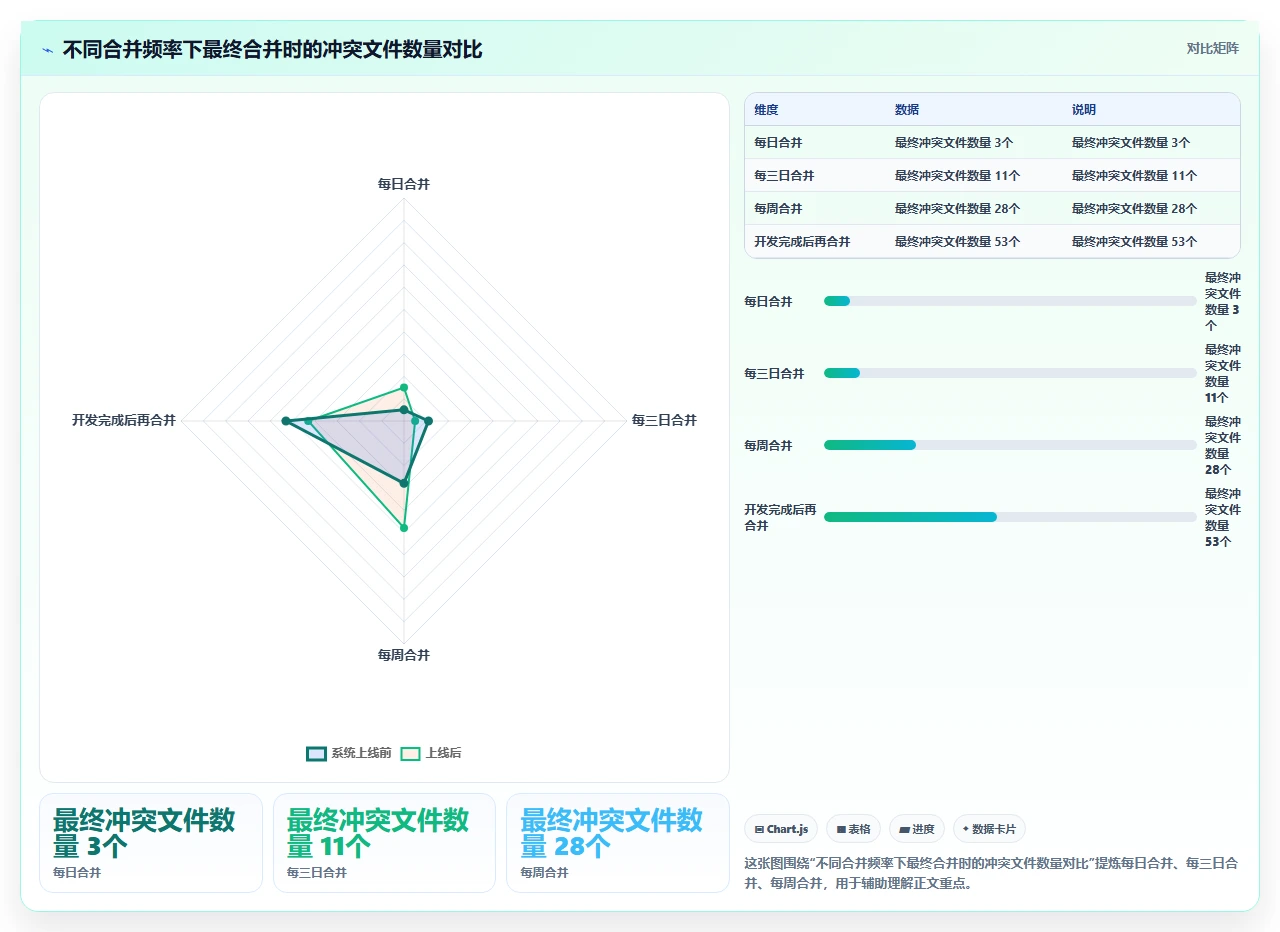Open the 最终冲突文件数量 3个 data card
Image resolution: width=1280 pixels, height=932 pixels.
(151, 843)
